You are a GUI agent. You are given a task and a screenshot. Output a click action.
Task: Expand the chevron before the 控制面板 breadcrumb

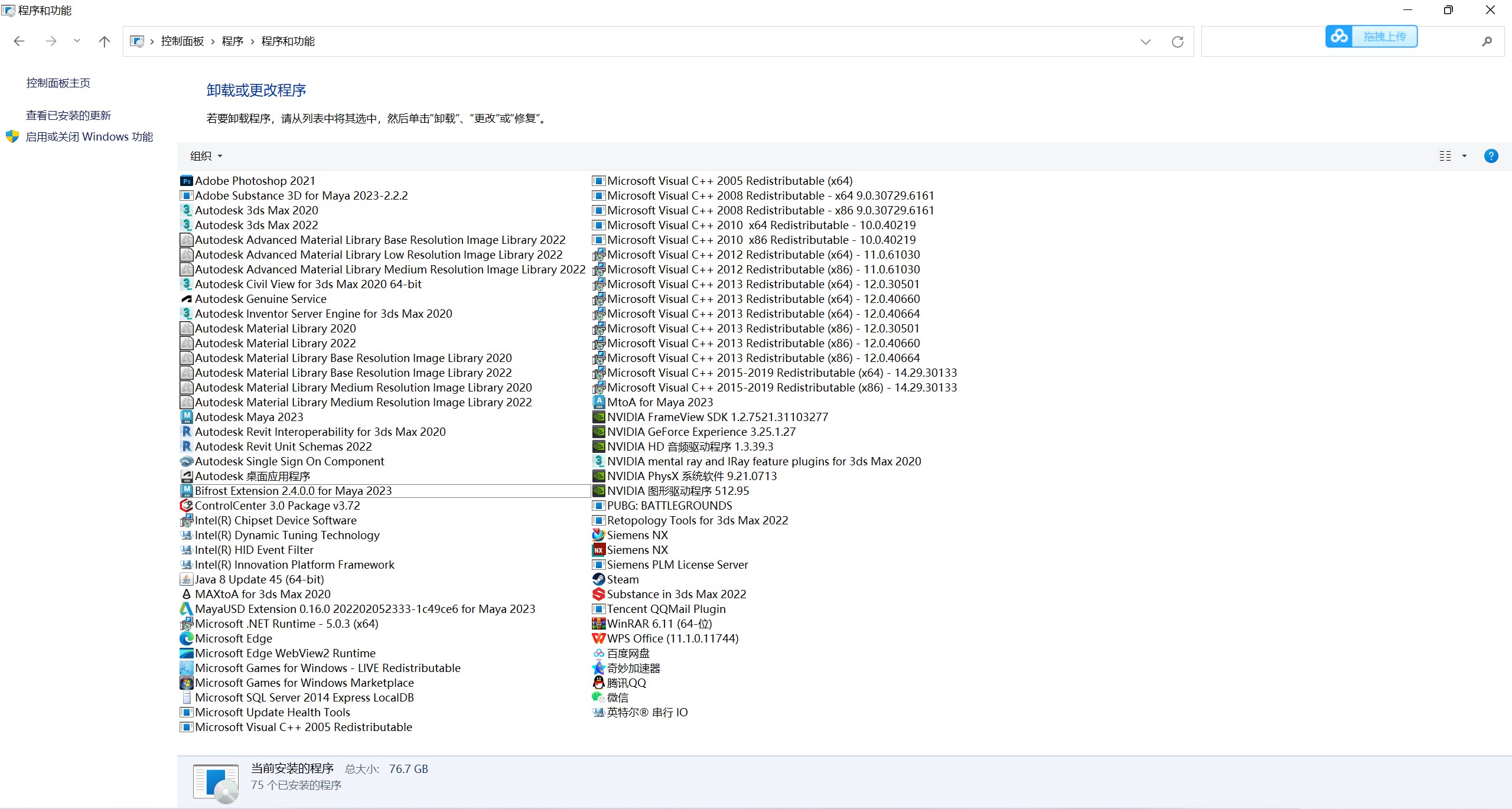point(152,41)
